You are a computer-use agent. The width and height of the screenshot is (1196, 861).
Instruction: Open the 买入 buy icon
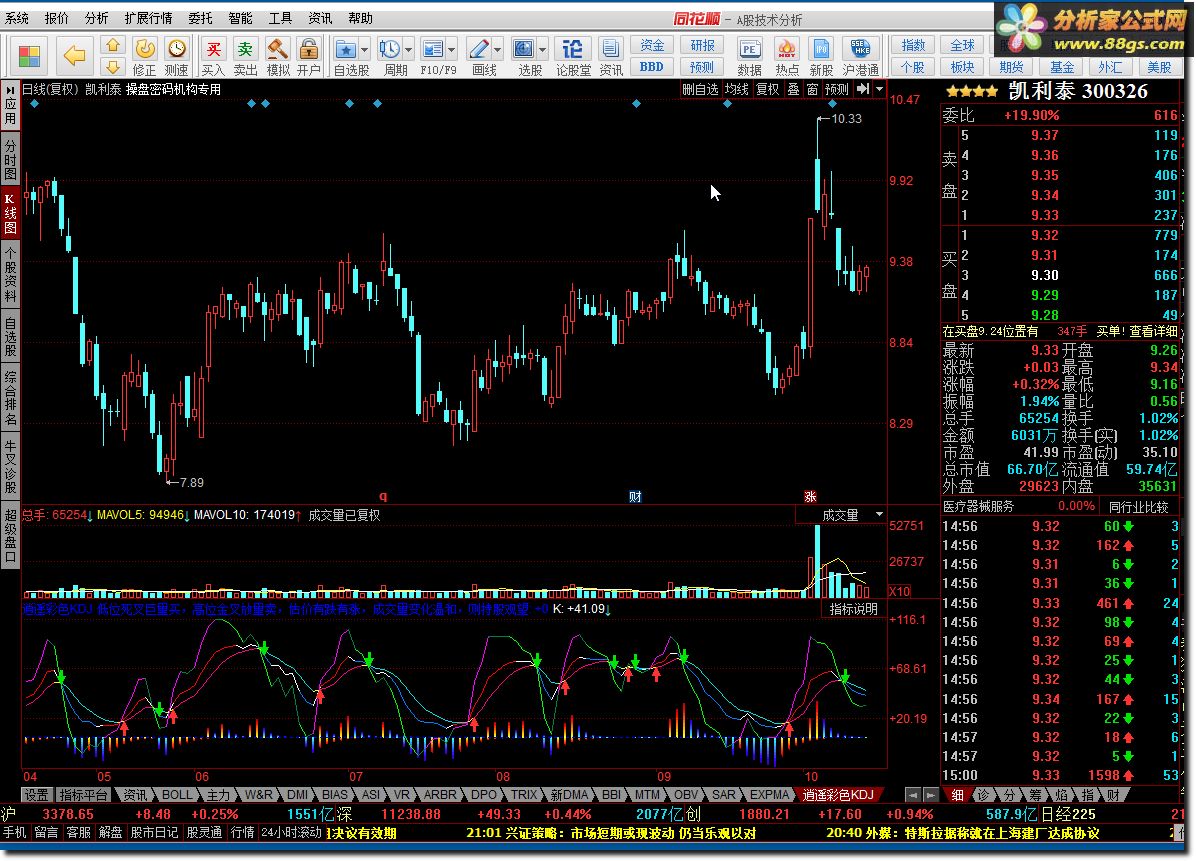coord(213,50)
